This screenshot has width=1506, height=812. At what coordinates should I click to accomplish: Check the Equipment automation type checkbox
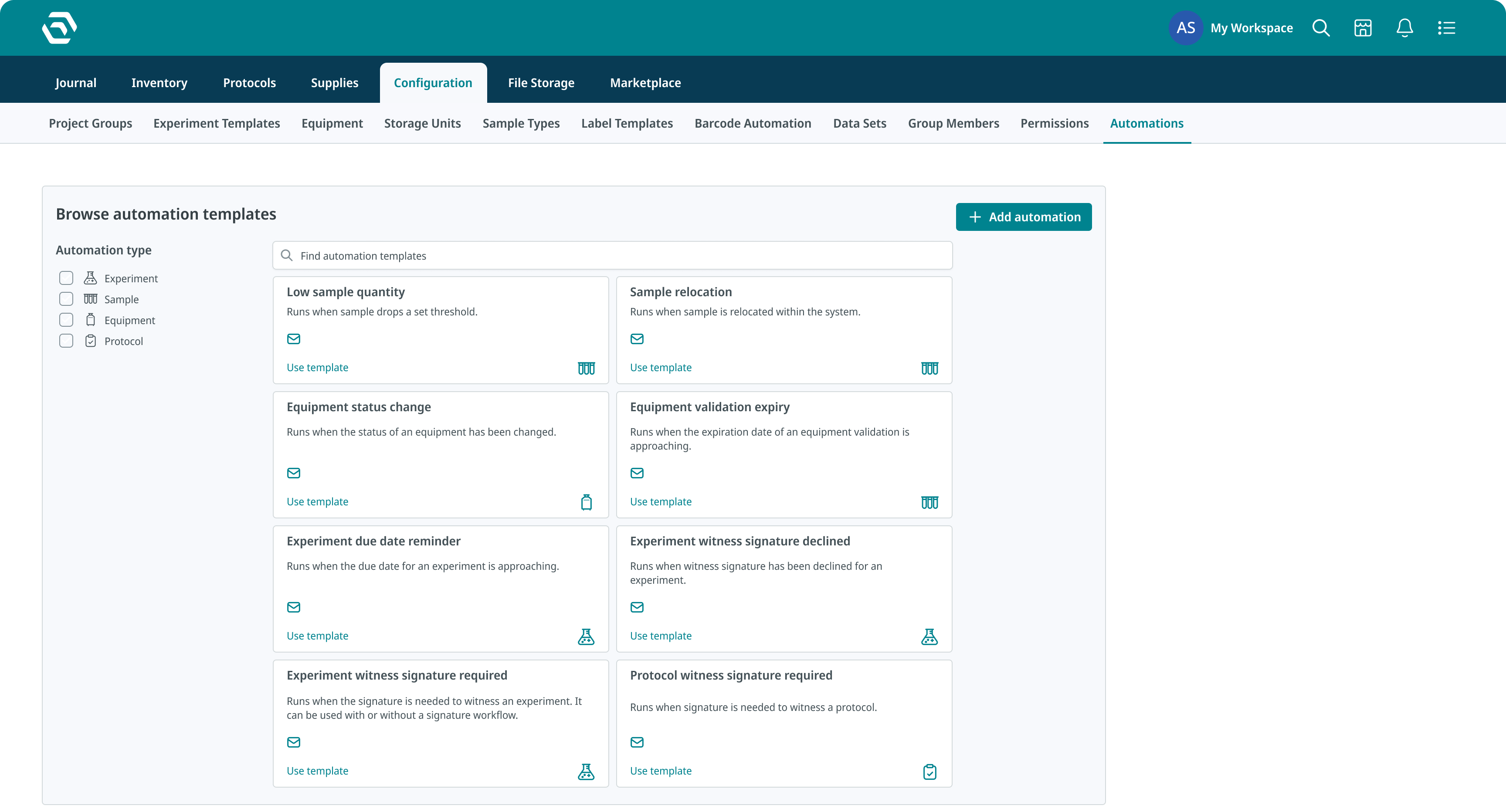tap(66, 320)
